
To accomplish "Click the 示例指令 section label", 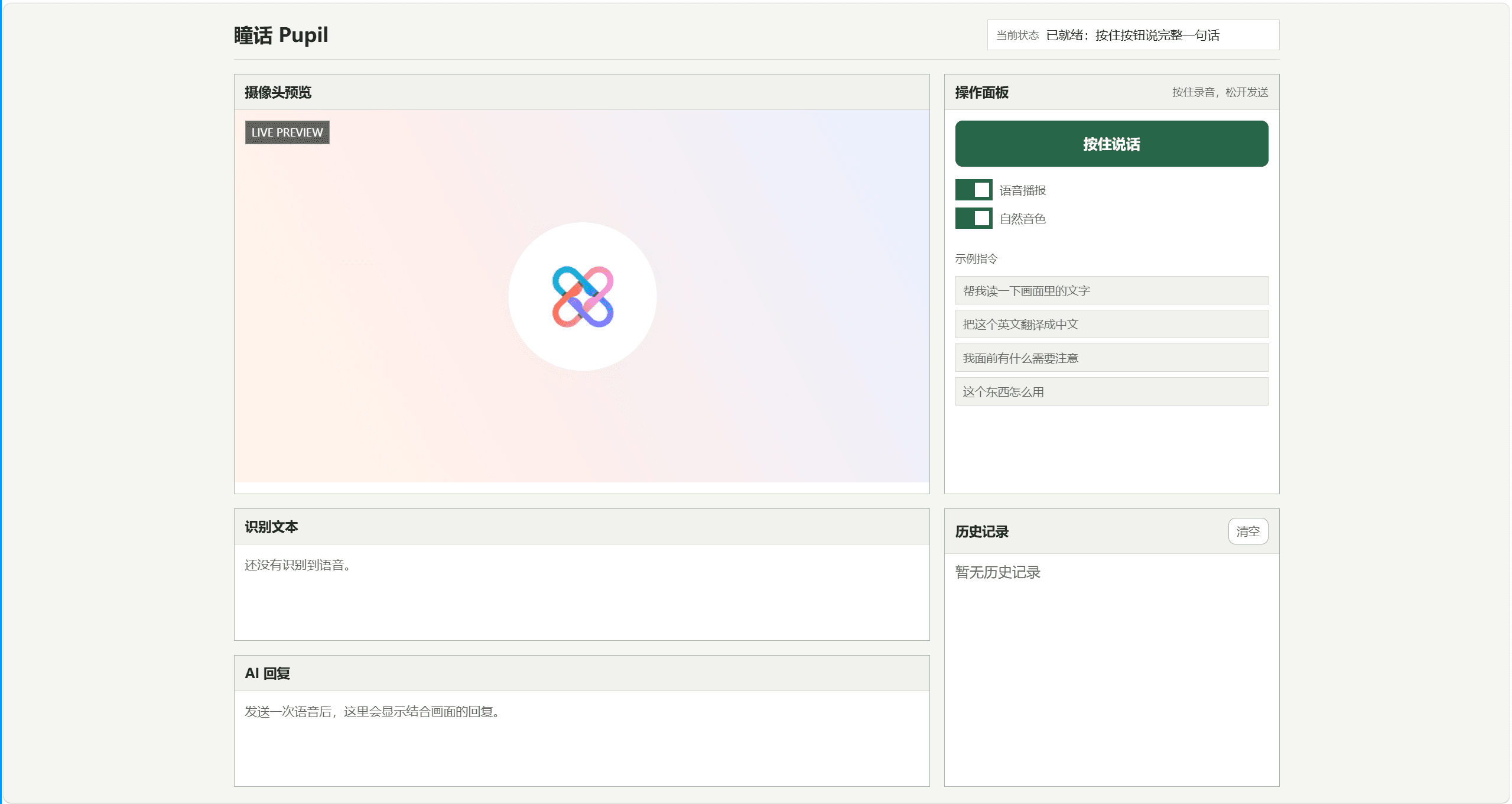I will (x=976, y=258).
